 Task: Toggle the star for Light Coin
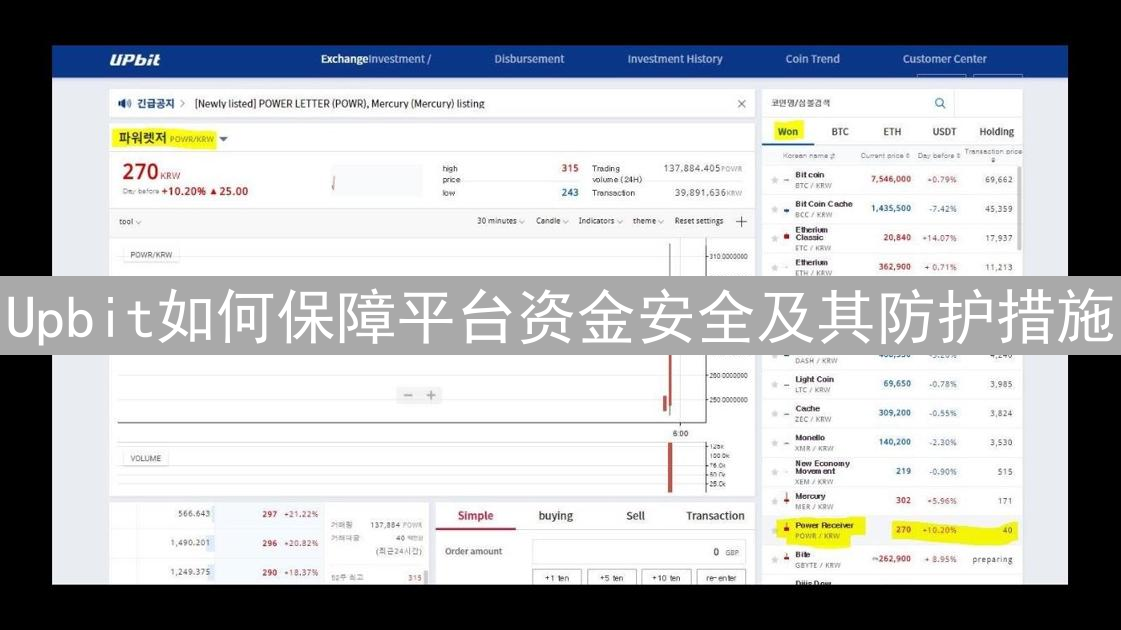click(x=774, y=385)
